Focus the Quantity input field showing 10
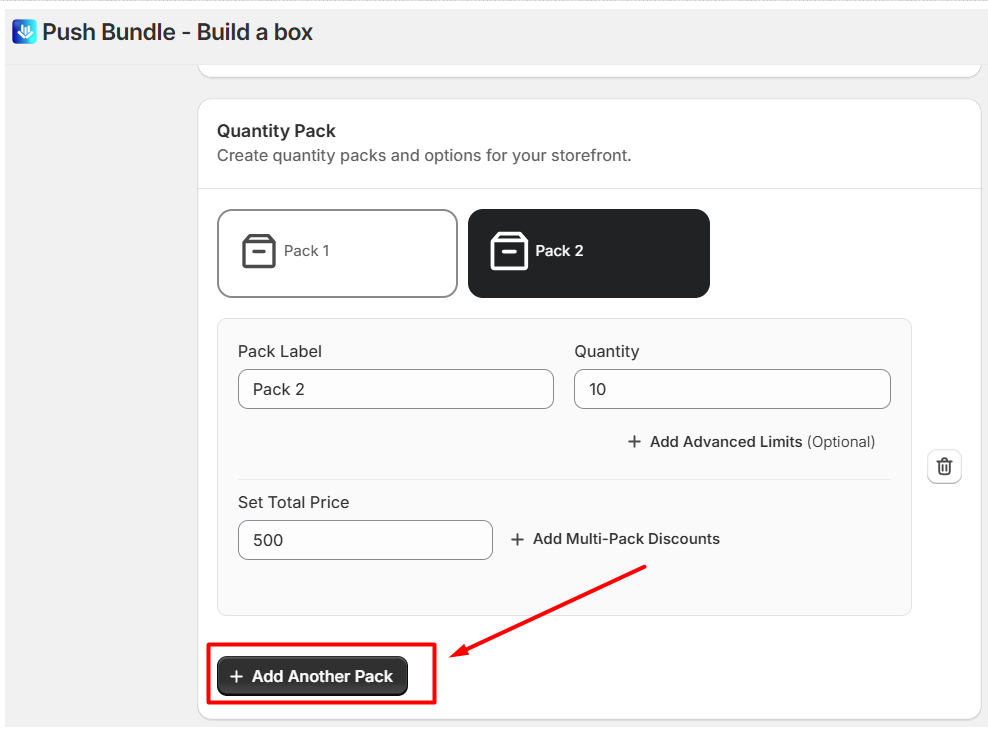Image resolution: width=988 pixels, height=729 pixels. pos(732,389)
